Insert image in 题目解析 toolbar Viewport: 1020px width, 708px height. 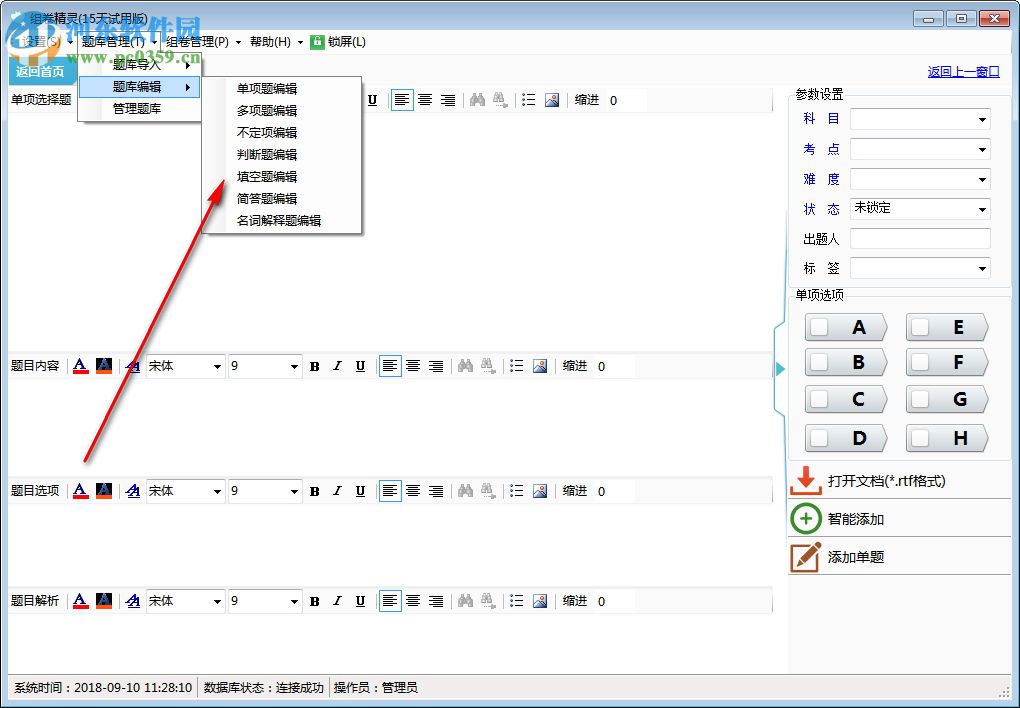[540, 601]
